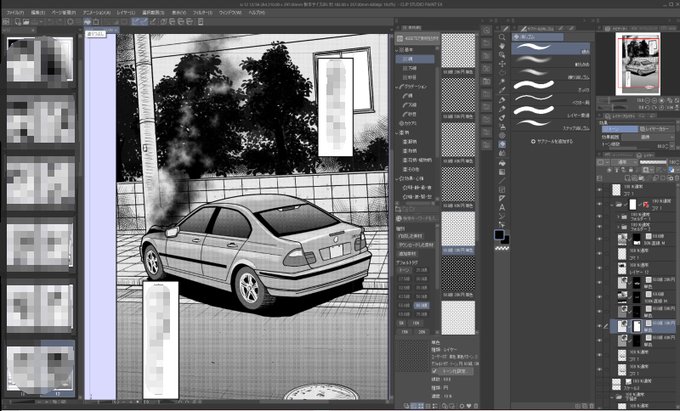Screen dimensions: 680x411
Task: Open the ファイル menu
Action: click(x=14, y=13)
